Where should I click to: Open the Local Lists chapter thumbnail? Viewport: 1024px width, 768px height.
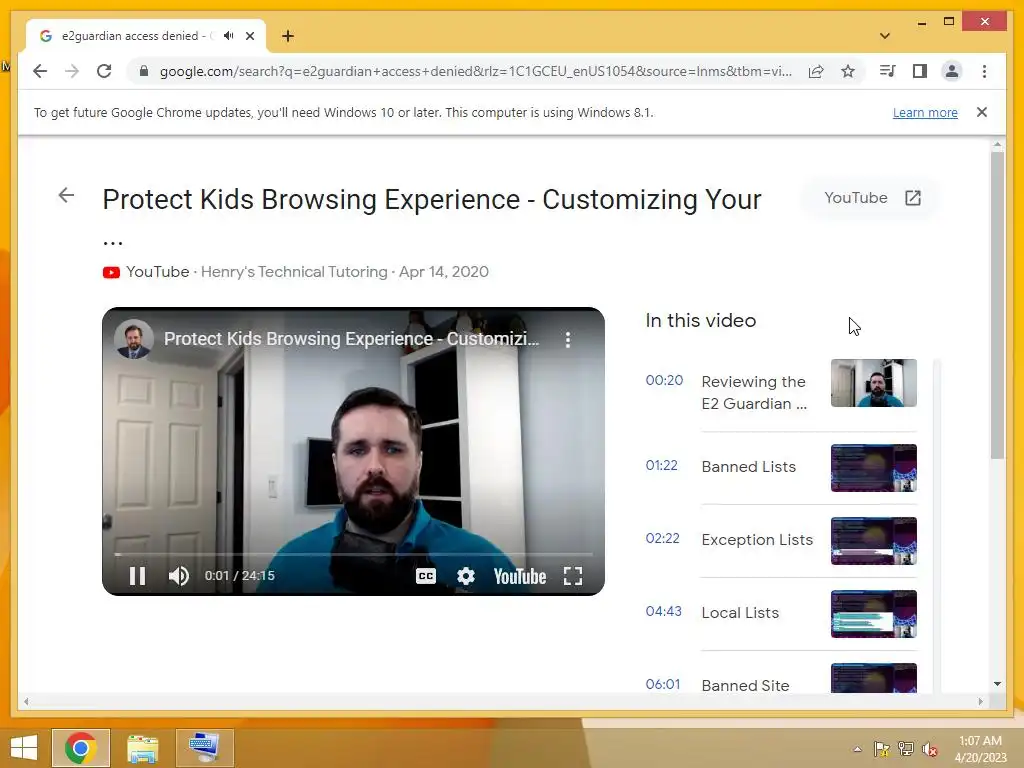(x=873, y=614)
